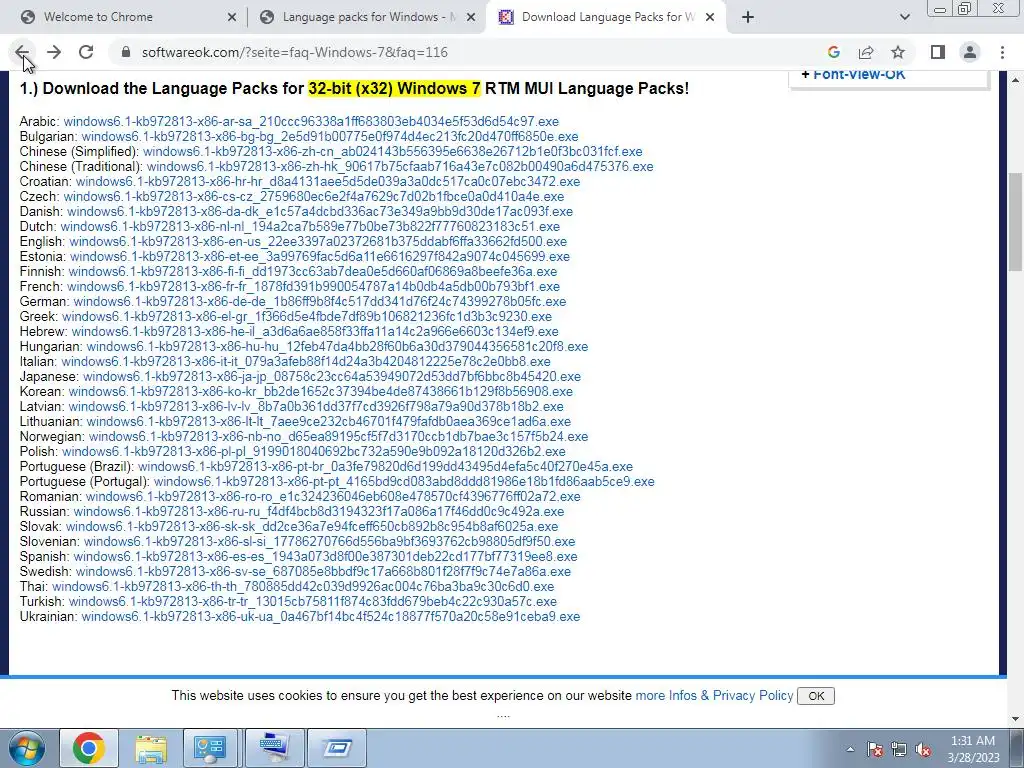The image size is (1024, 768).
Task: Accept cookies with the OK button
Action: pos(816,696)
